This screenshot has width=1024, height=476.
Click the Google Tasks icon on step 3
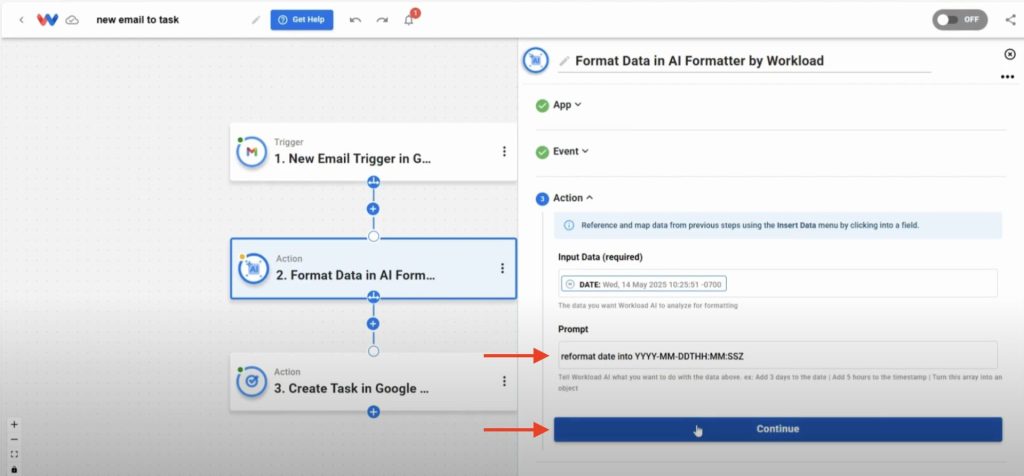pyautogui.click(x=251, y=382)
